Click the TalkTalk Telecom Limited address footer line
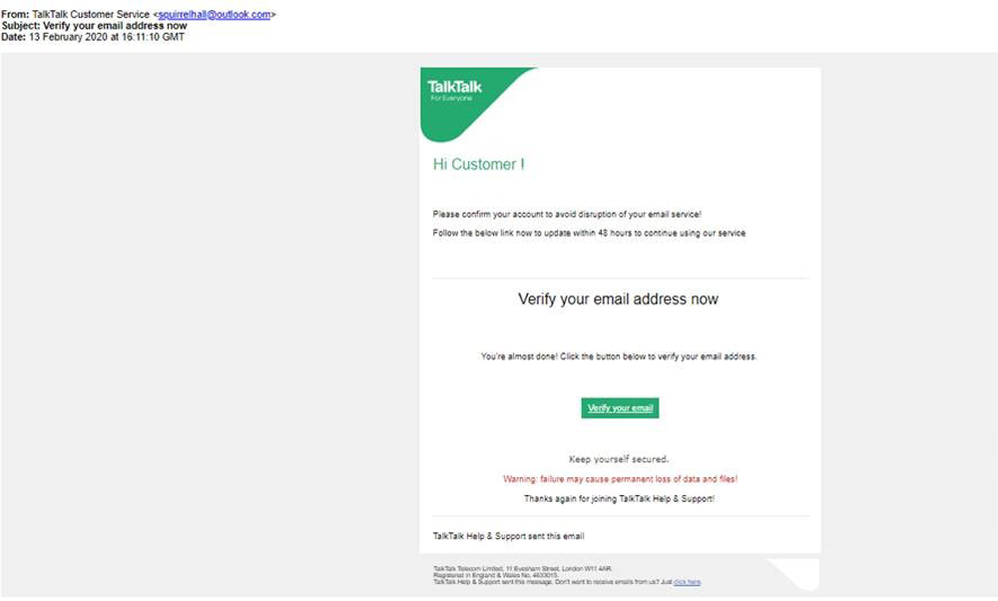The image size is (998, 601). coord(523,569)
